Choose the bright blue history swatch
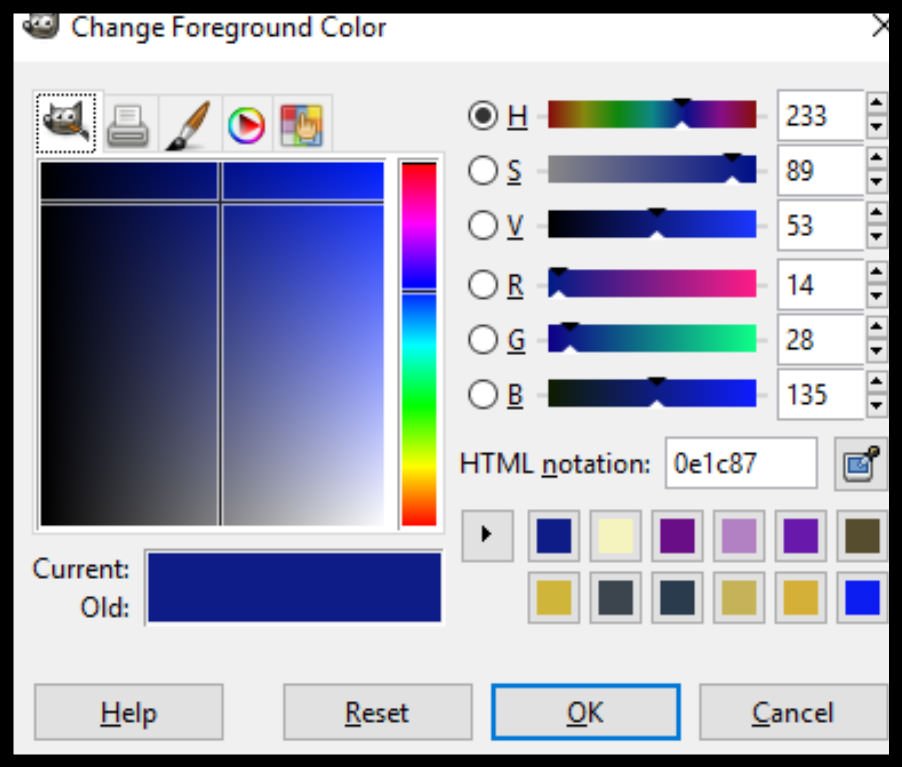Screen dimensions: 902x767 (x=862, y=597)
